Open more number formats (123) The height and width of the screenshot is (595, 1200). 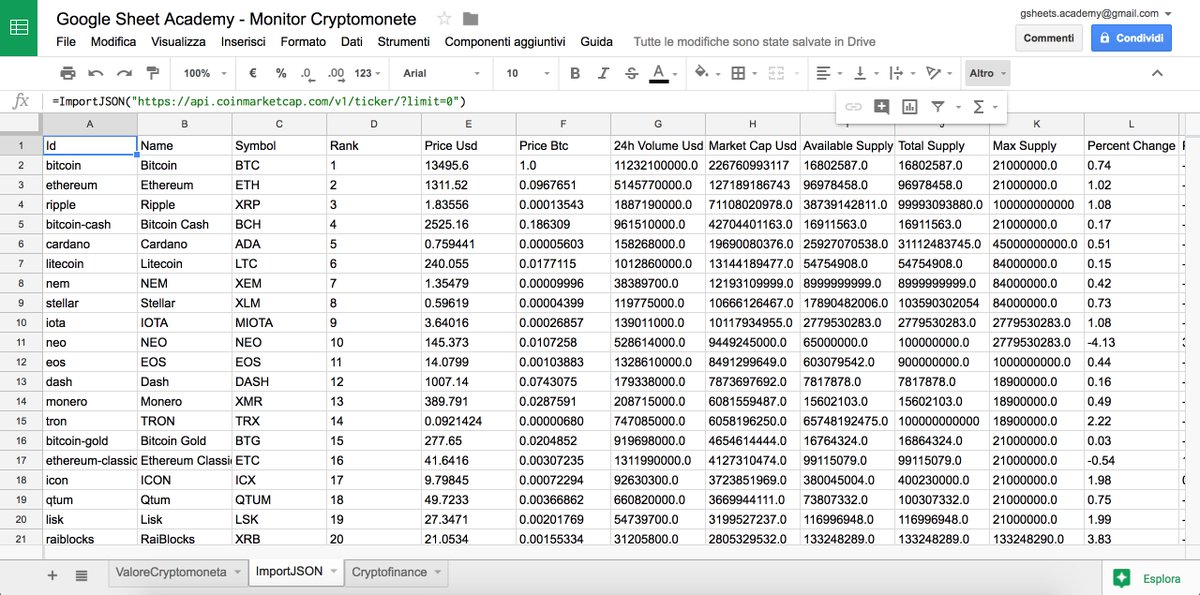pos(368,73)
